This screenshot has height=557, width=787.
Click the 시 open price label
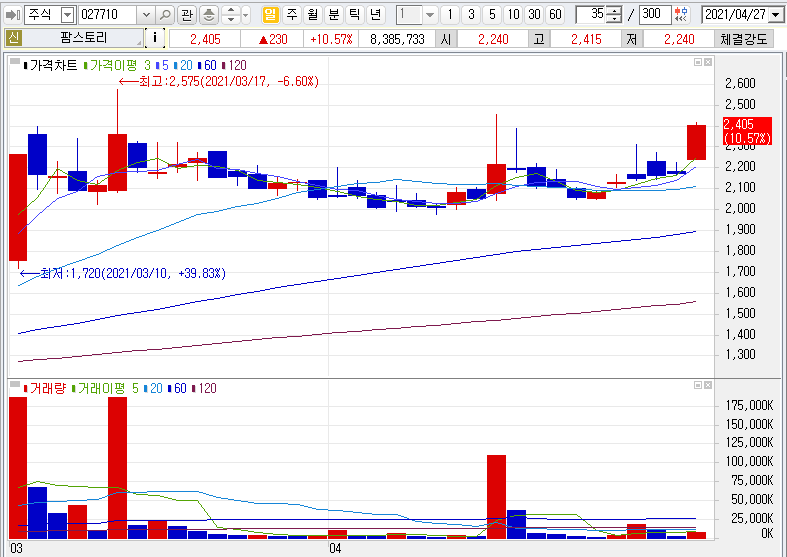pyautogui.click(x=446, y=39)
